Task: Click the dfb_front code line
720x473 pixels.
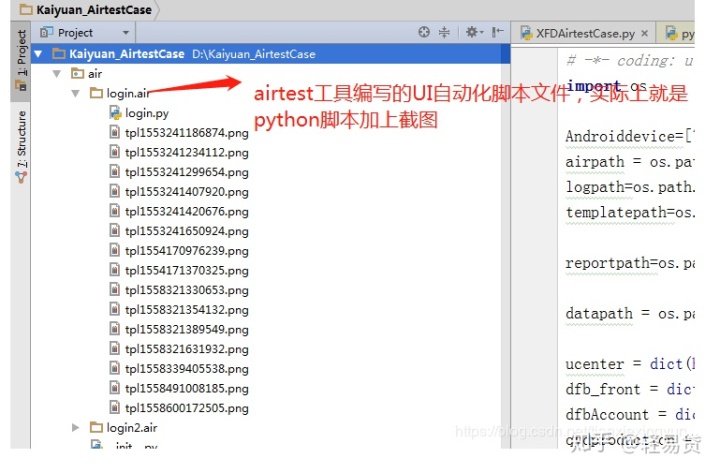Action: pos(630,389)
